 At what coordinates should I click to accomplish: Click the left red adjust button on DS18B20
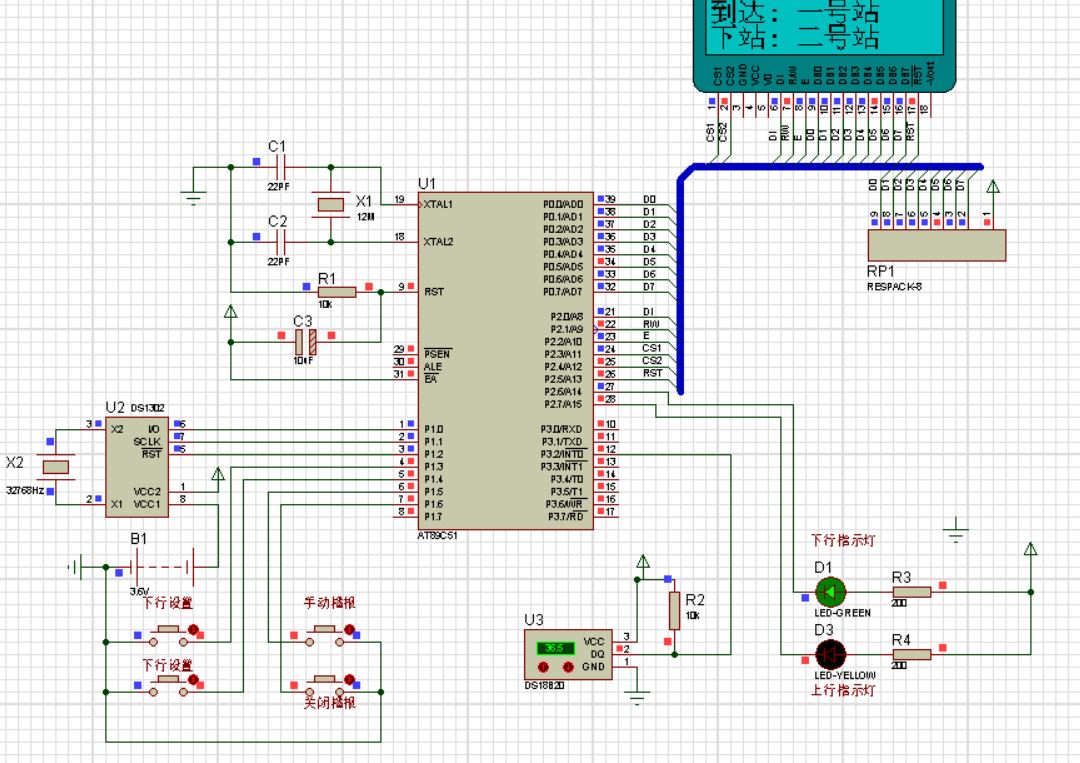543,666
